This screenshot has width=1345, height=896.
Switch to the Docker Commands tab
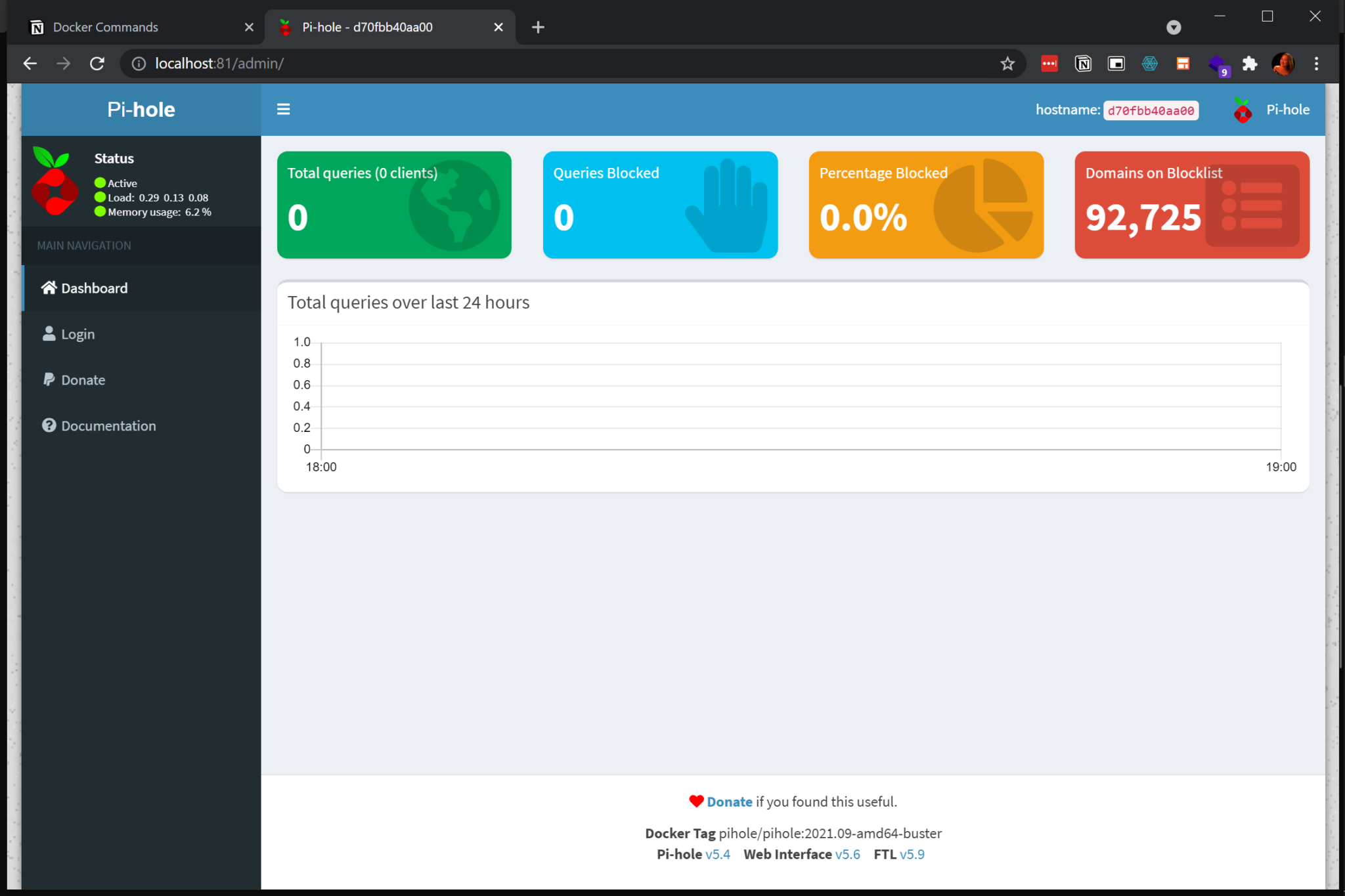pos(105,27)
